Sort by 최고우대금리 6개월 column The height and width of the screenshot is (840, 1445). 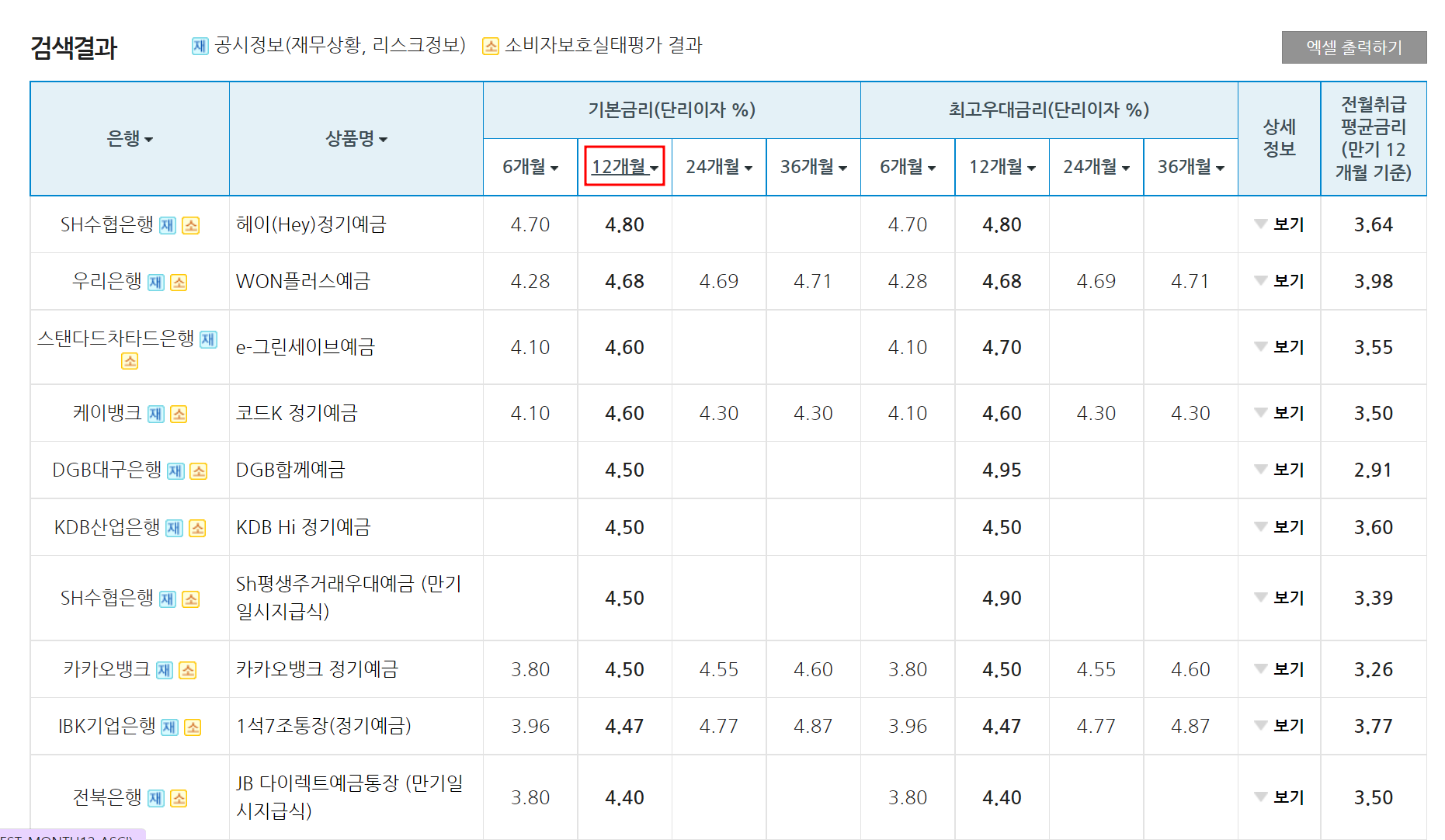pyautogui.click(x=908, y=167)
